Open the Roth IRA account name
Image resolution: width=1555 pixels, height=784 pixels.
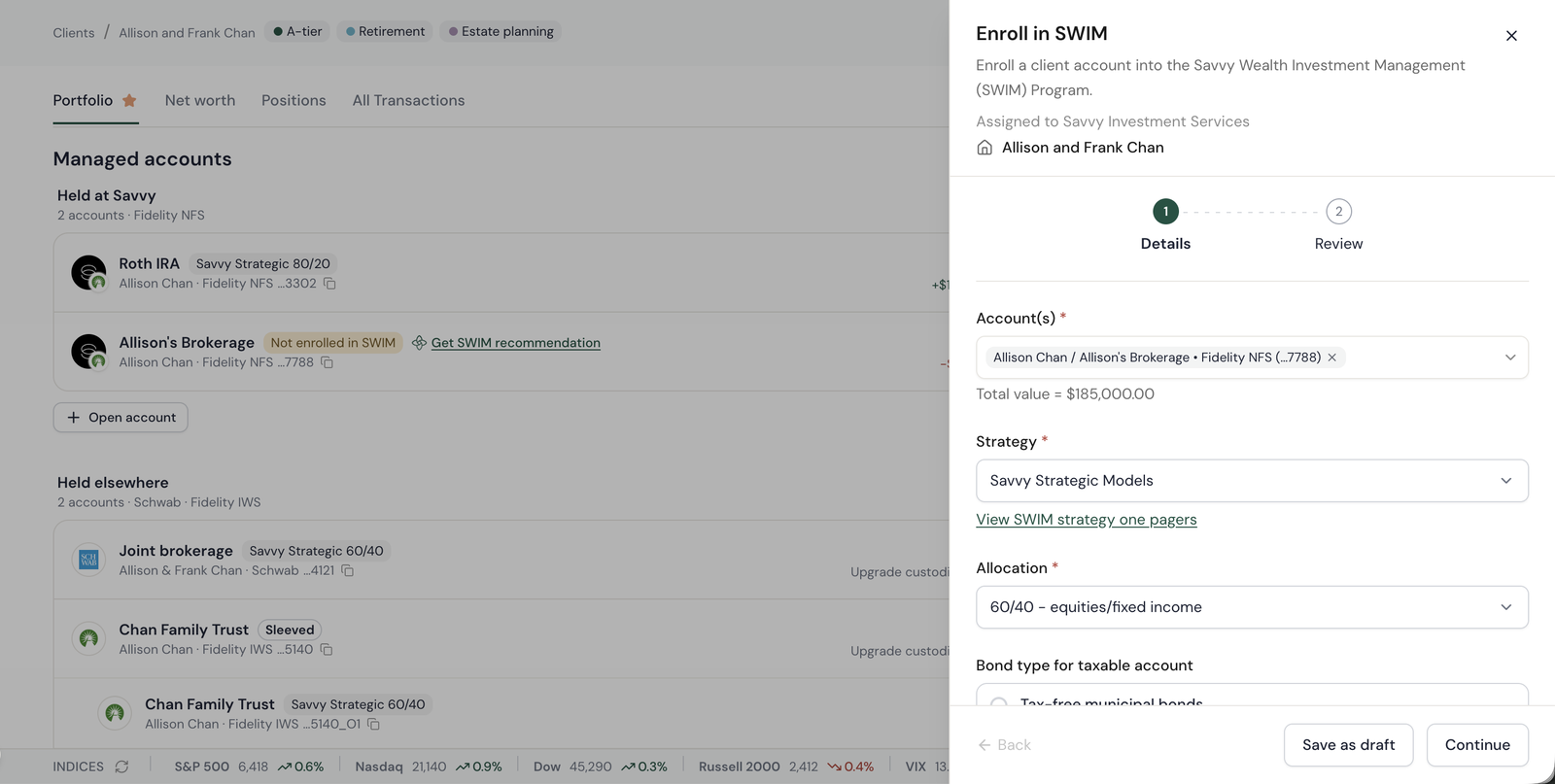point(149,263)
